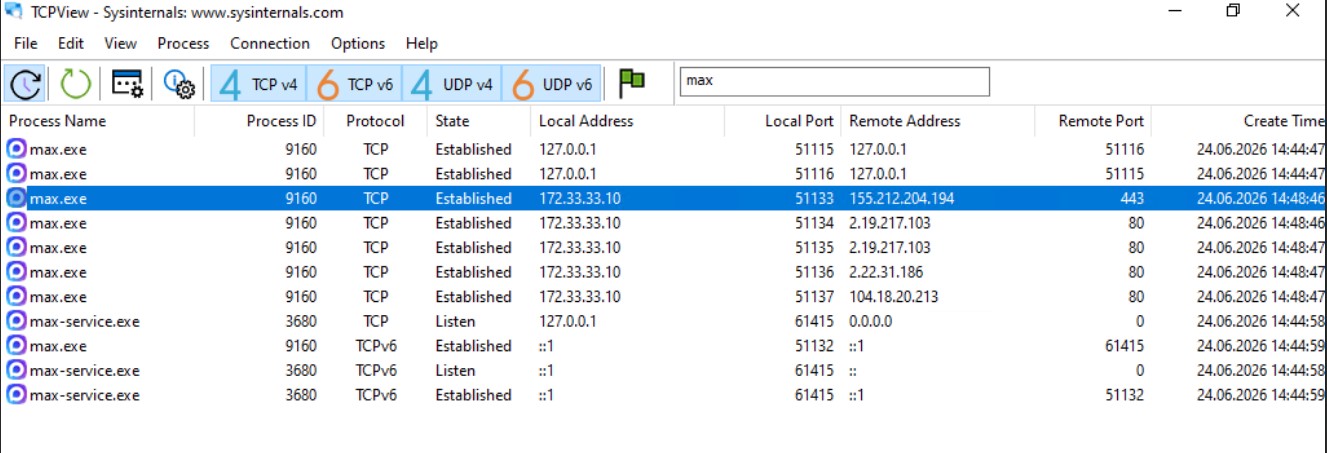Open the Connection menu

[270, 43]
